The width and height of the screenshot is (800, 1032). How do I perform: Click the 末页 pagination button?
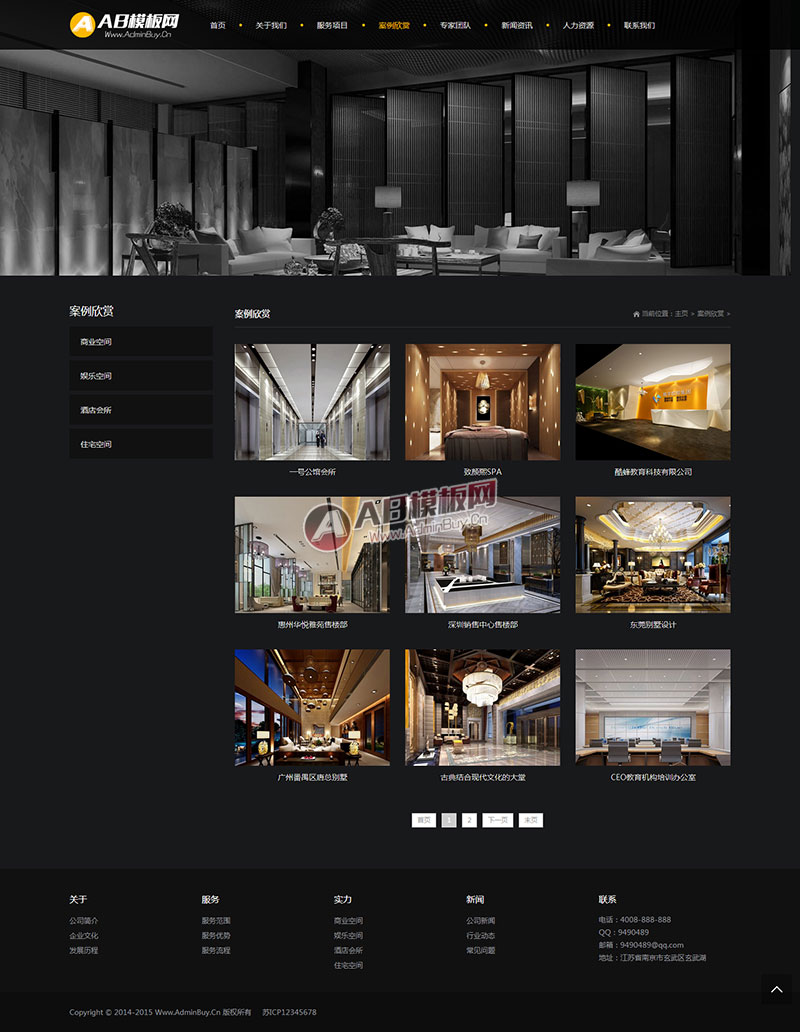[x=531, y=820]
